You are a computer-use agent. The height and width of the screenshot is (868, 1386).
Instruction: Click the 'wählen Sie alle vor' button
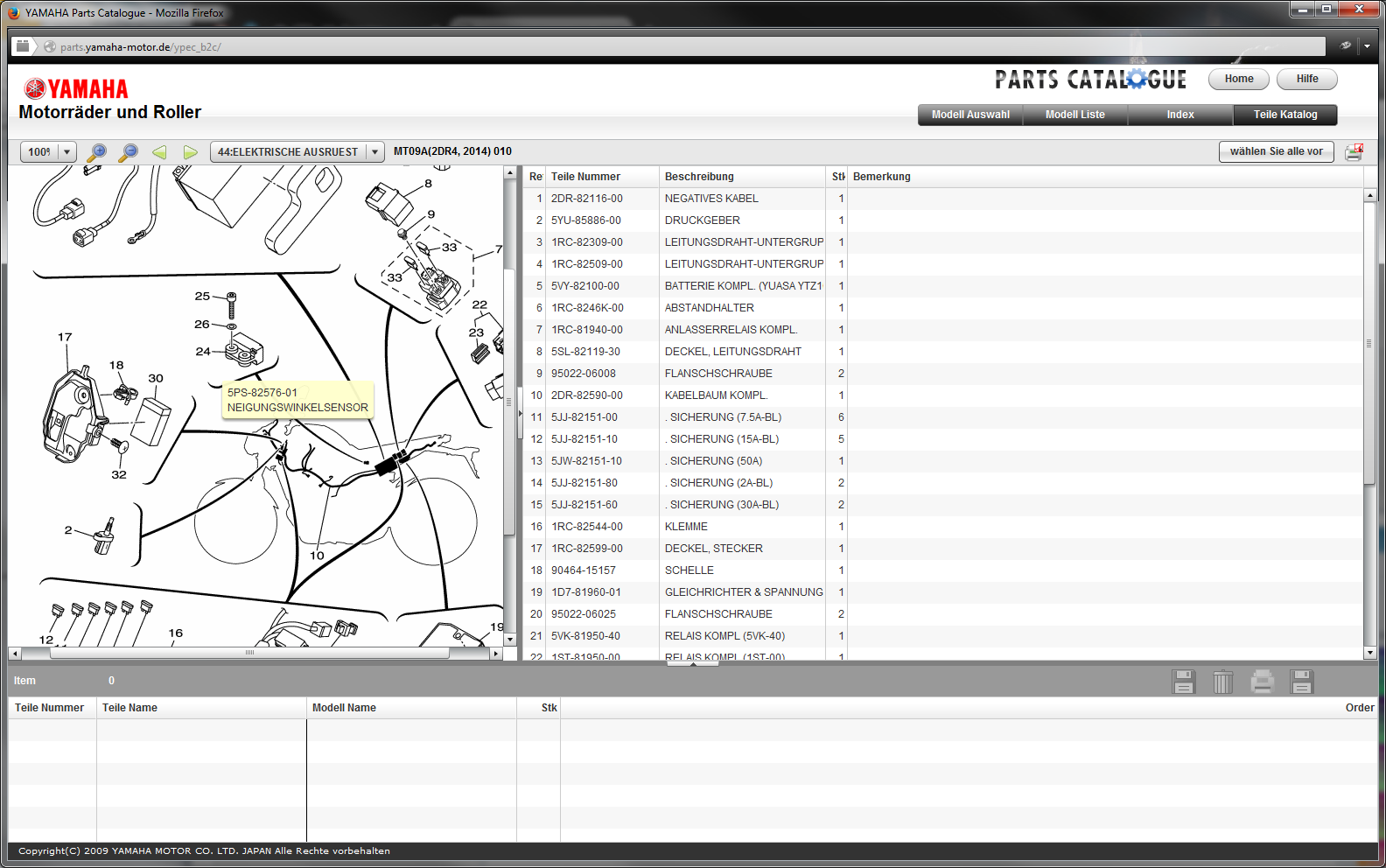click(x=1276, y=151)
